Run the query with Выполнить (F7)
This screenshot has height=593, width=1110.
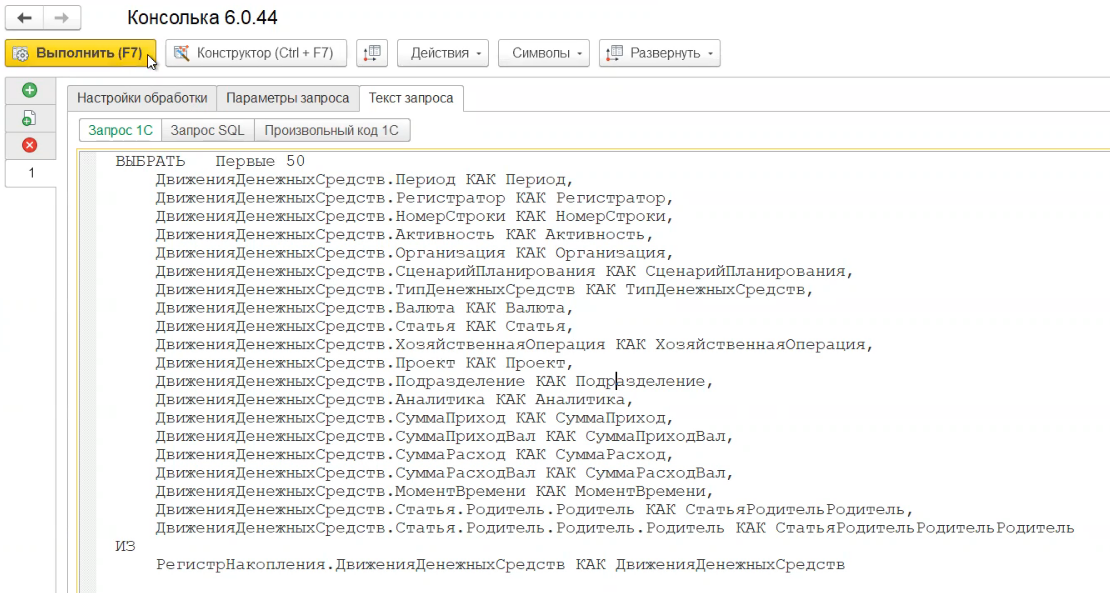pyautogui.click(x=80, y=53)
